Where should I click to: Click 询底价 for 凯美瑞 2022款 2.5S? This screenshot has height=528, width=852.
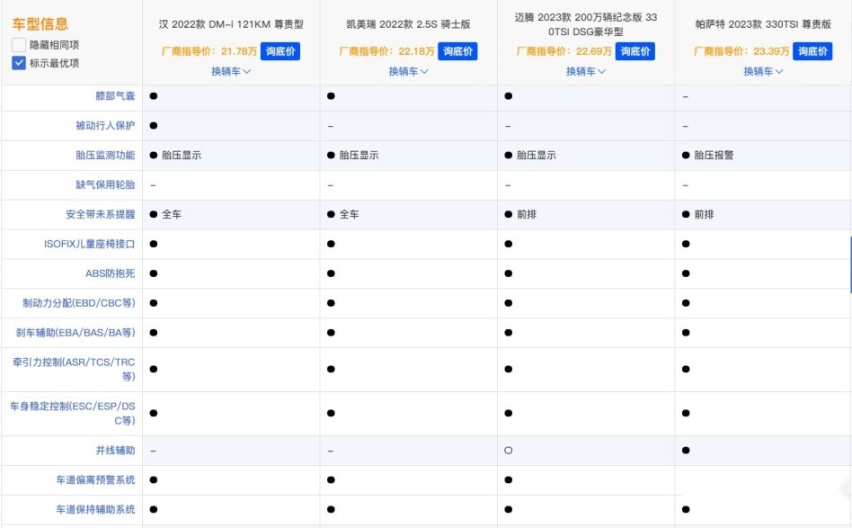click(458, 51)
